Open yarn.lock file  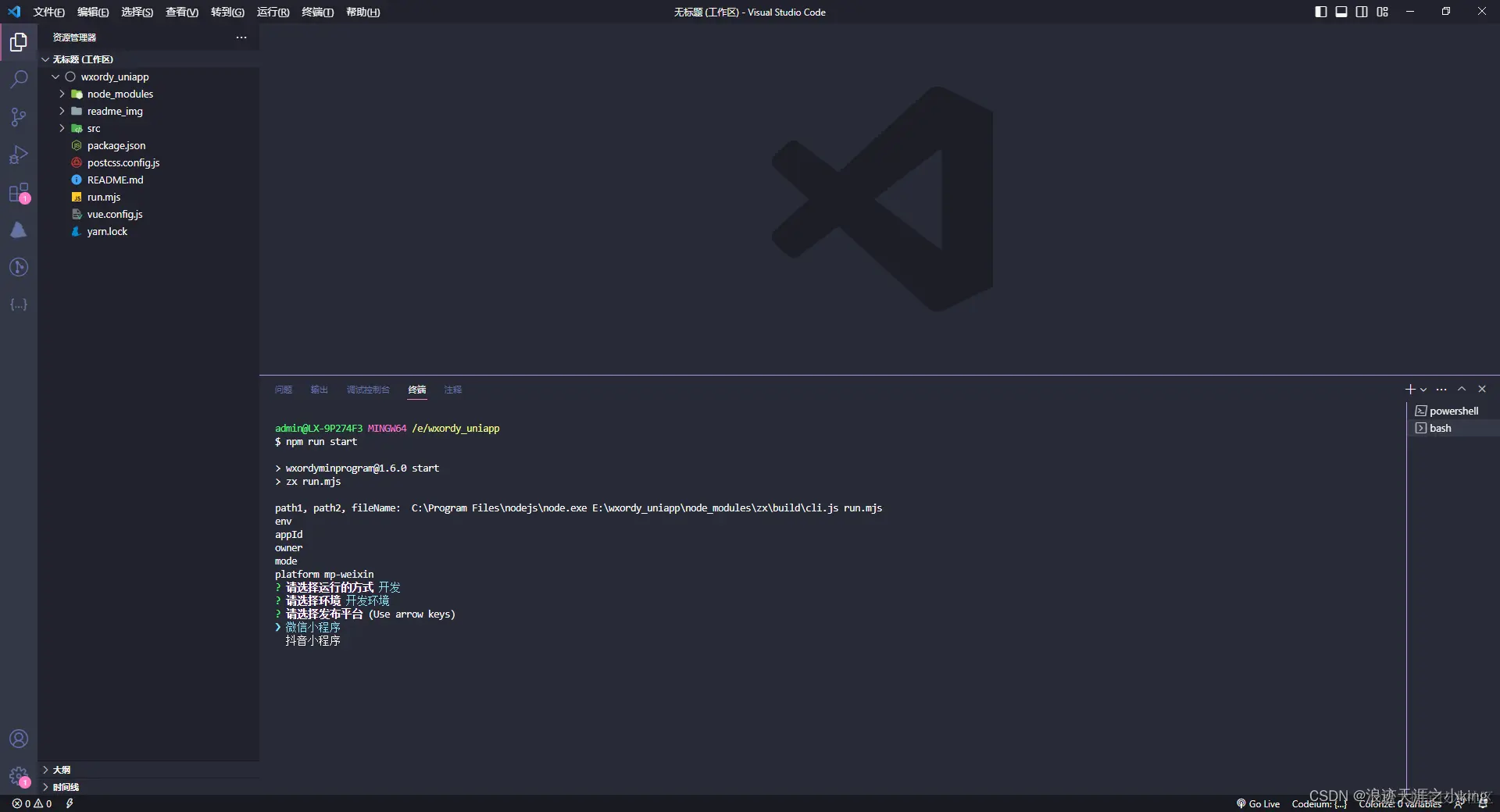point(148,231)
